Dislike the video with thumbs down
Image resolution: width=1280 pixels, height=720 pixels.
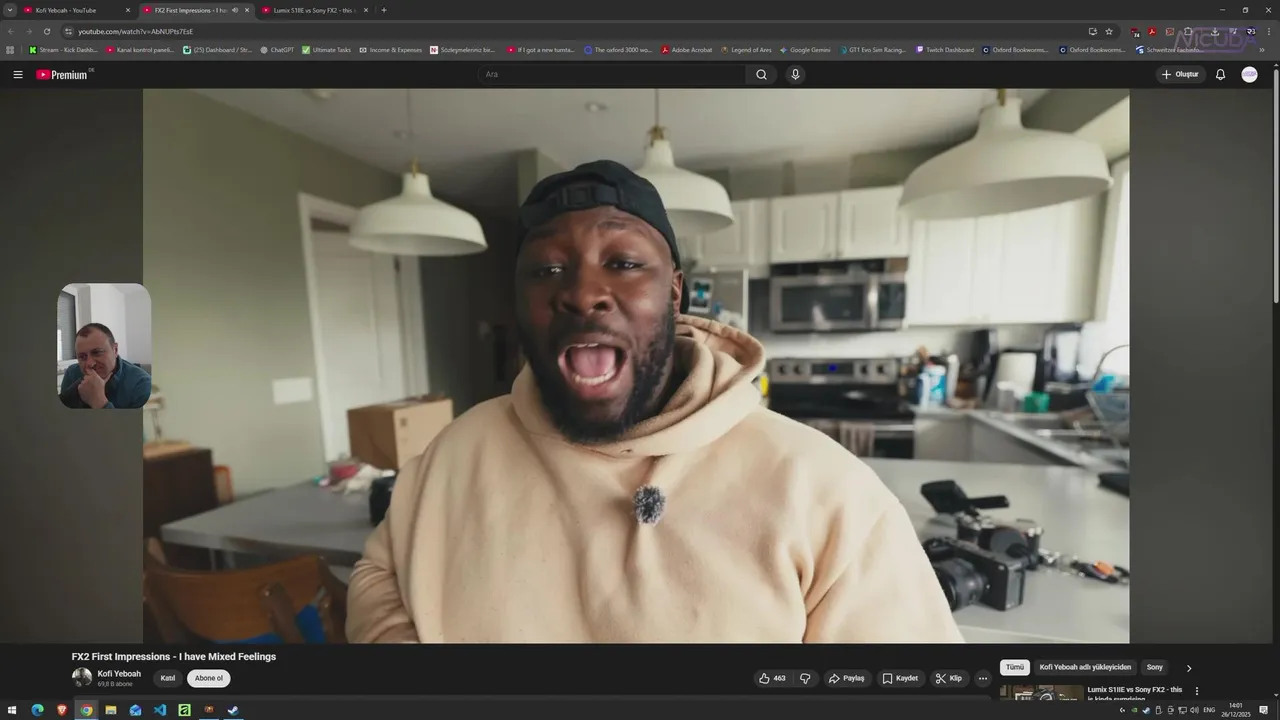pyautogui.click(x=805, y=678)
